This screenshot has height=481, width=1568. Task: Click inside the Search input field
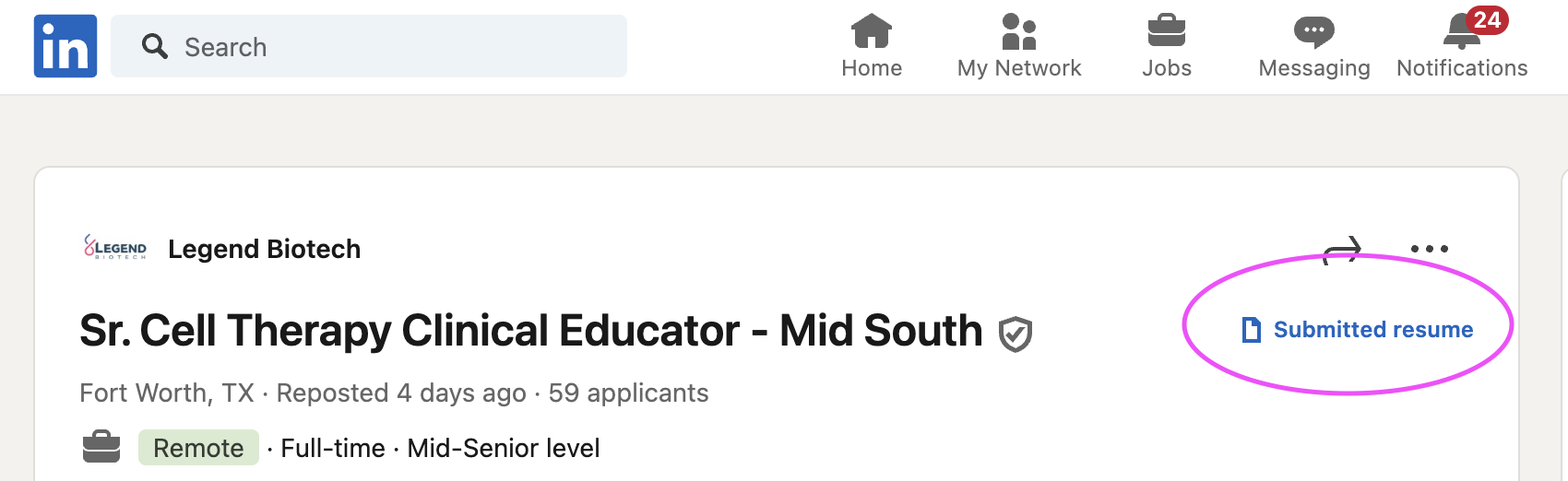369,46
